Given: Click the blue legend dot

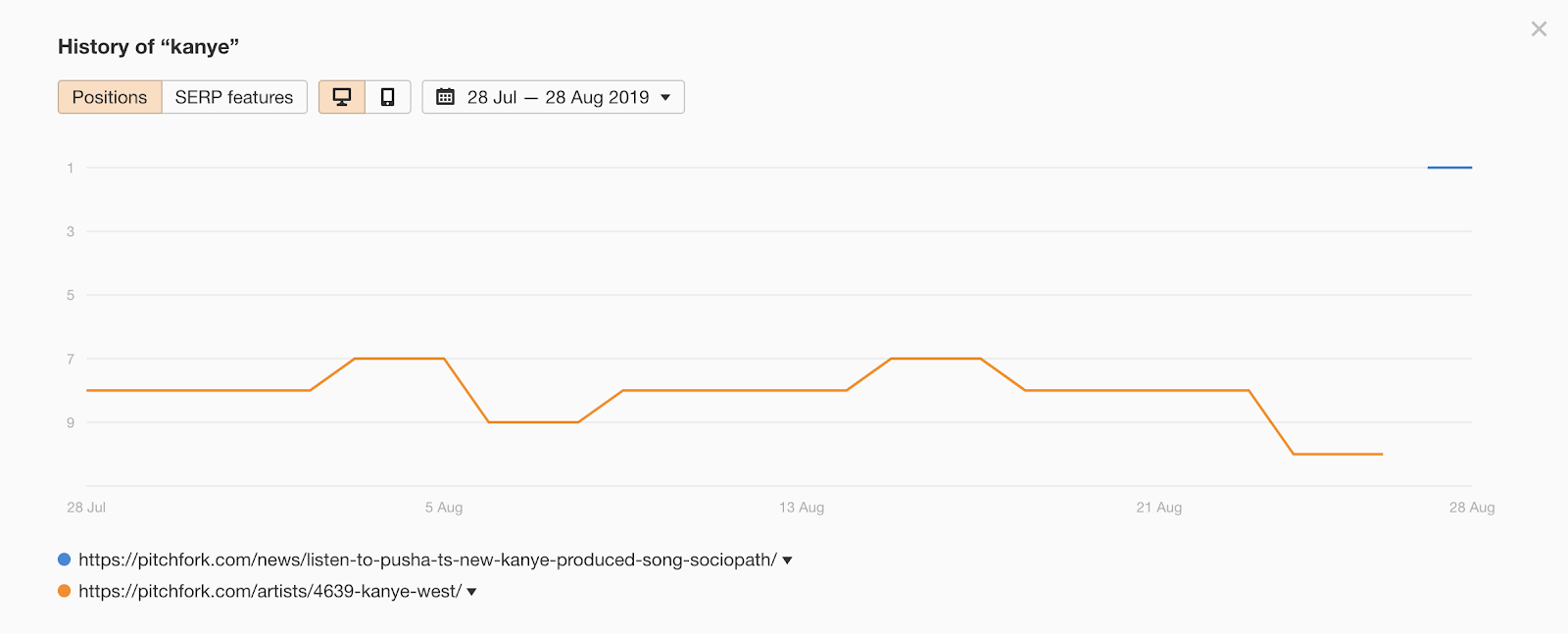Looking at the screenshot, I should [65, 560].
